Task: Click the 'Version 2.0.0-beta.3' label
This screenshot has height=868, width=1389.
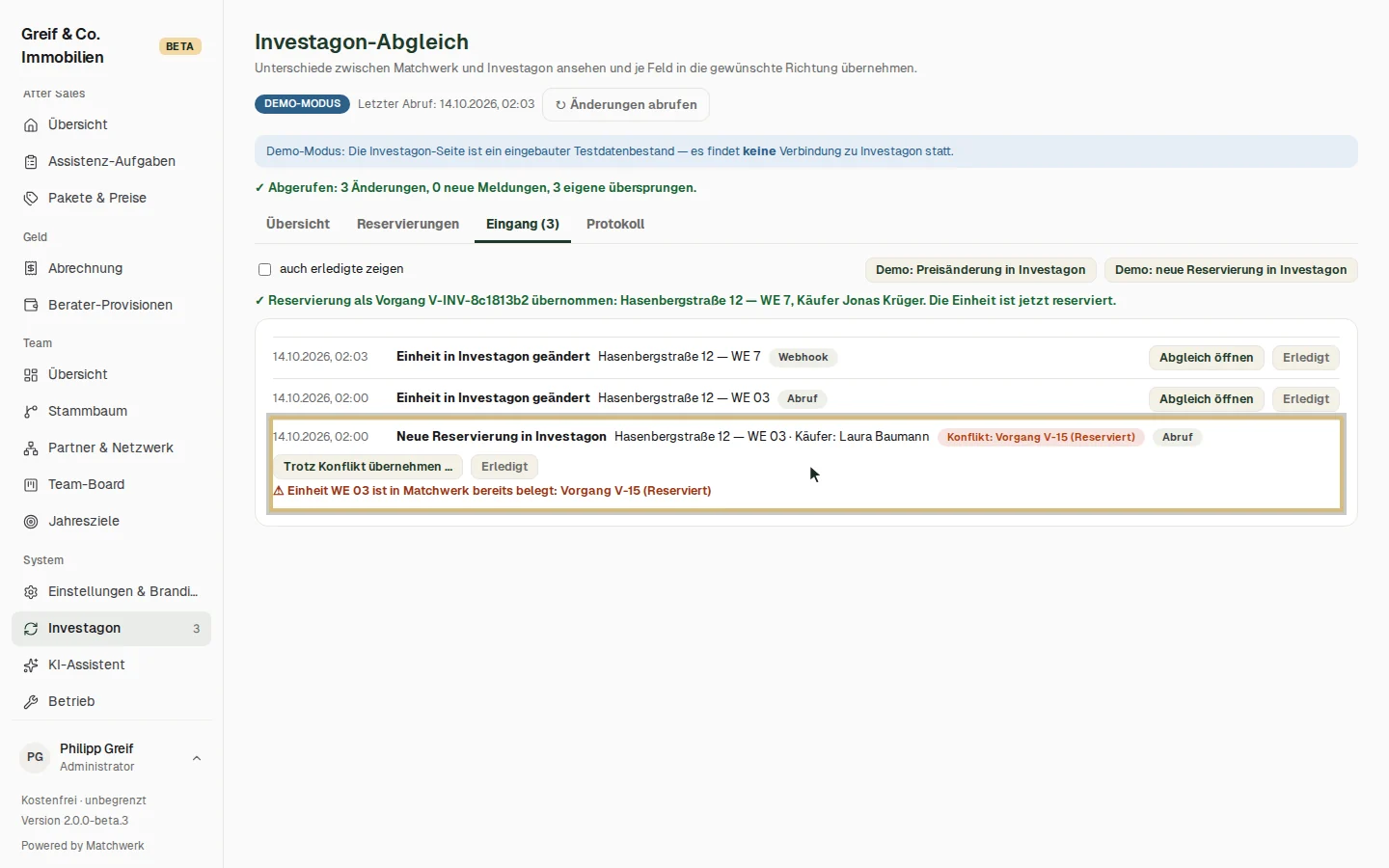Action: [x=75, y=821]
